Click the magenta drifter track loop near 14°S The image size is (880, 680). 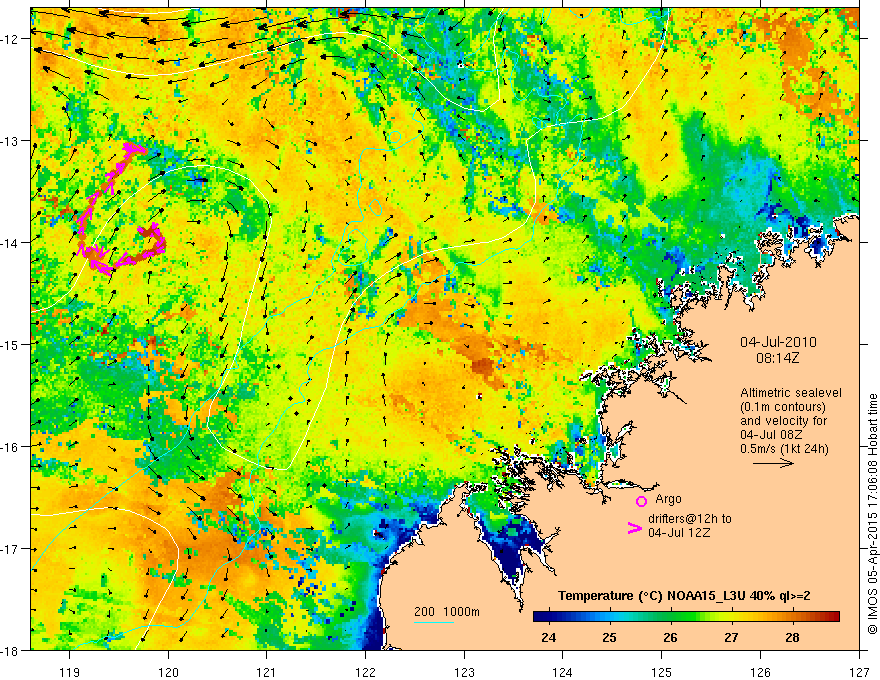click(125, 249)
